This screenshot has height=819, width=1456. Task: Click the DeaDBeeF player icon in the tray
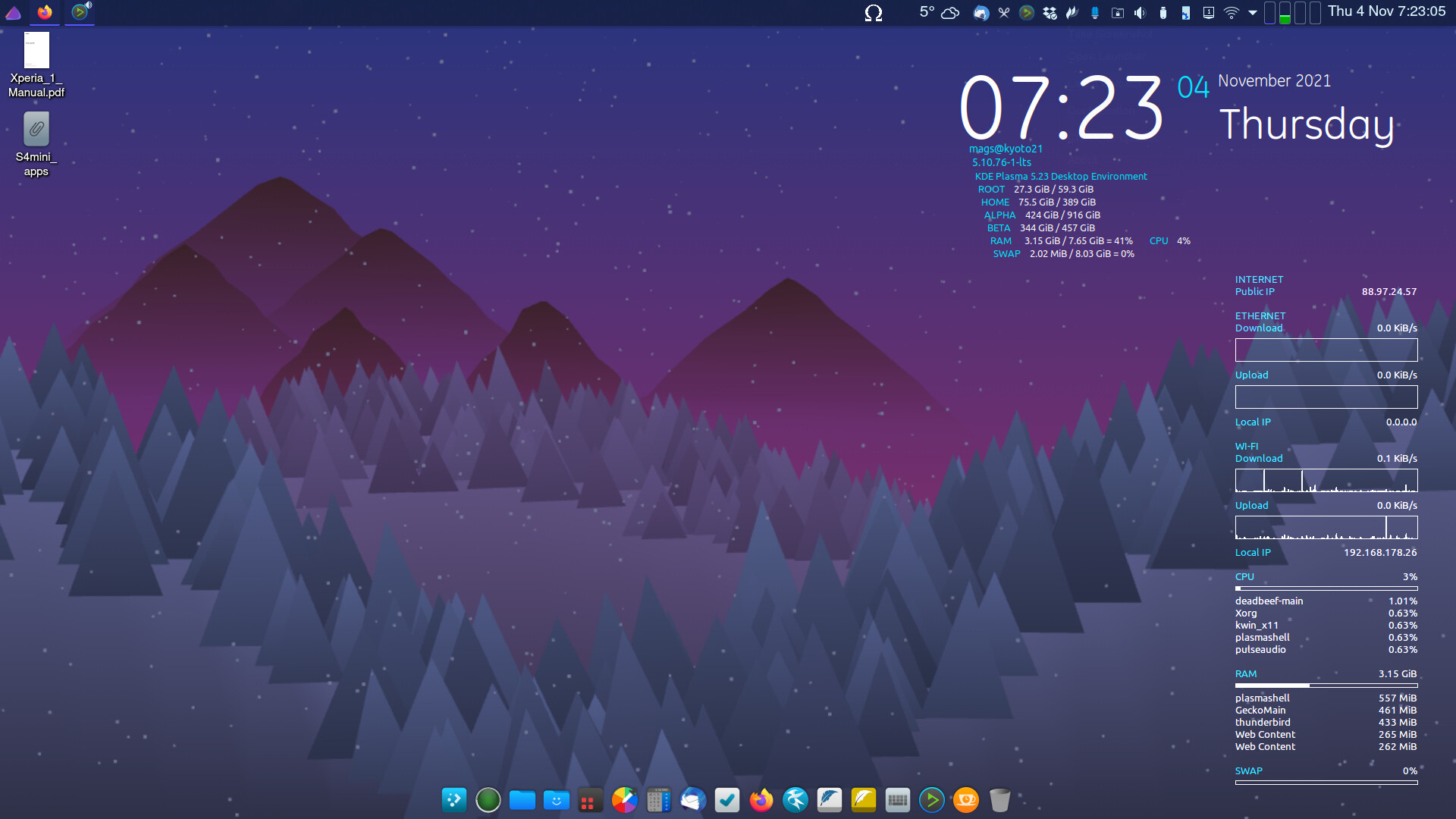pos(1026,13)
